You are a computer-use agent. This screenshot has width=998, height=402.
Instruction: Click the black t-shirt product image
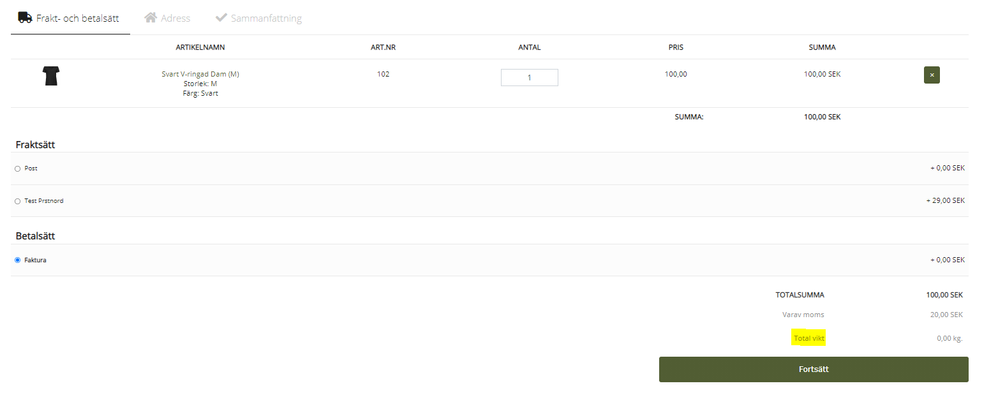[x=51, y=76]
